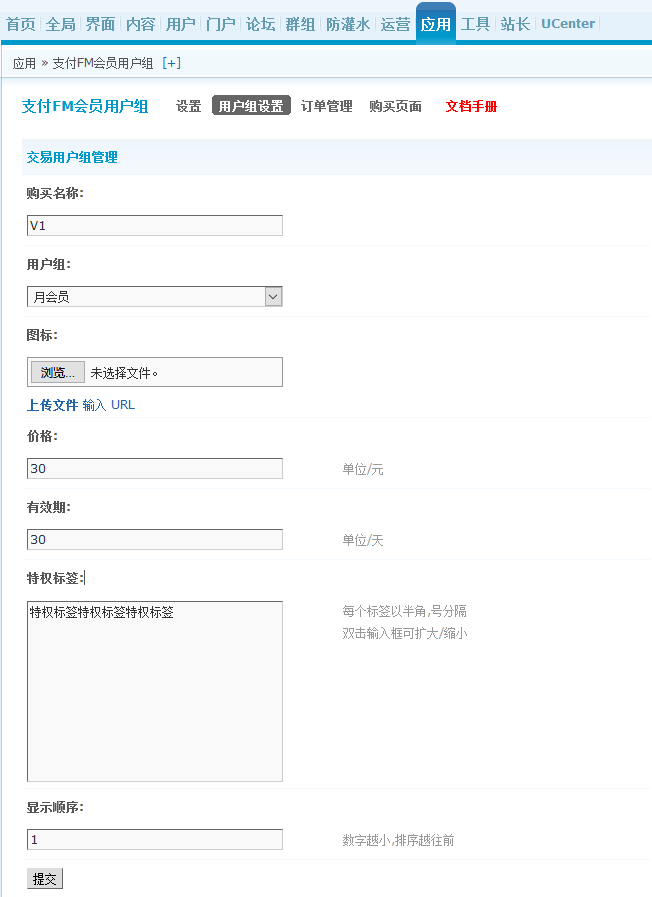The width and height of the screenshot is (652, 897).
Task: Open the 门户 top menu
Action: 221,24
